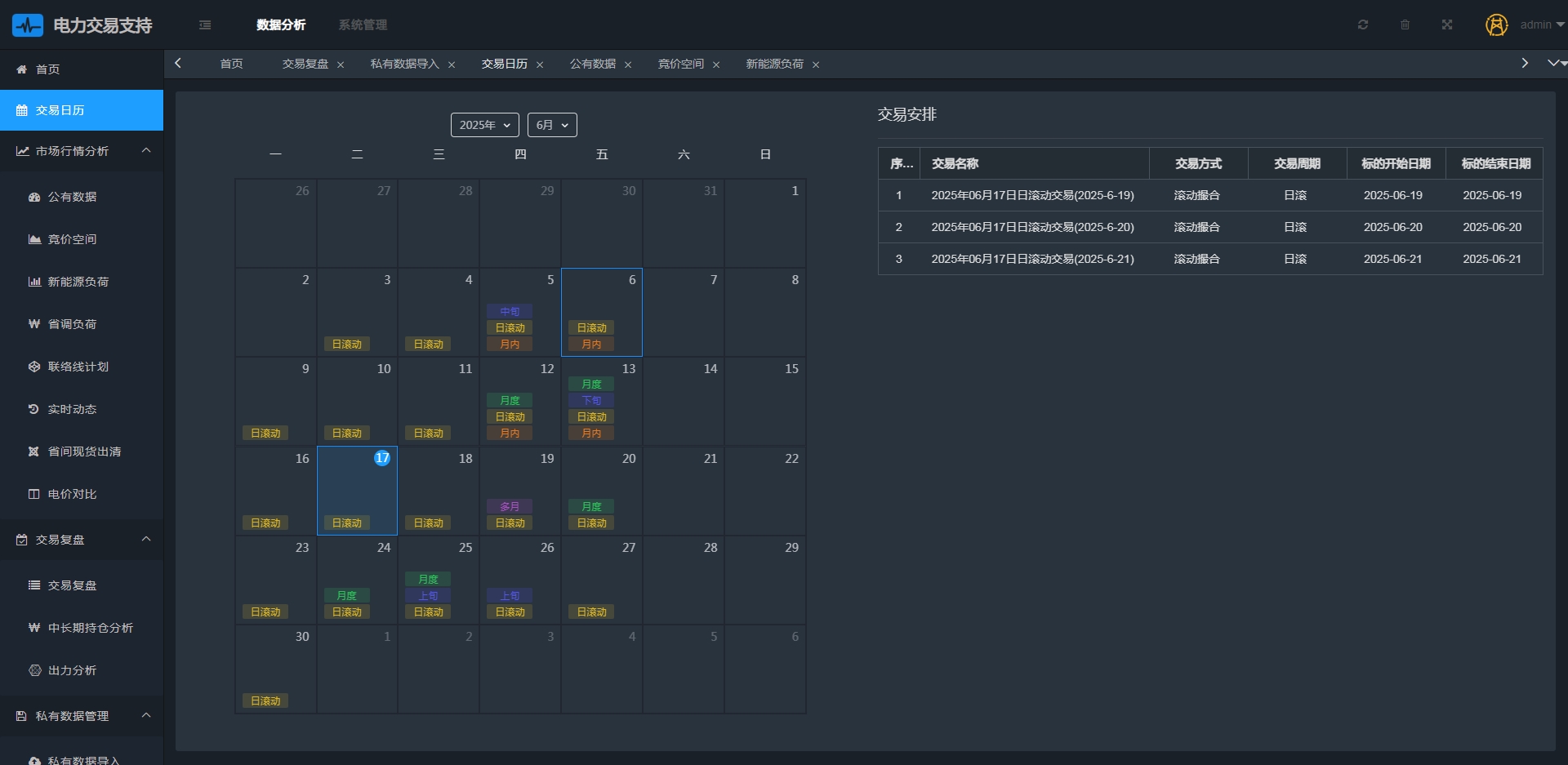Click 下旬 tag on June 13
The height and width of the screenshot is (765, 1568).
pyautogui.click(x=591, y=400)
